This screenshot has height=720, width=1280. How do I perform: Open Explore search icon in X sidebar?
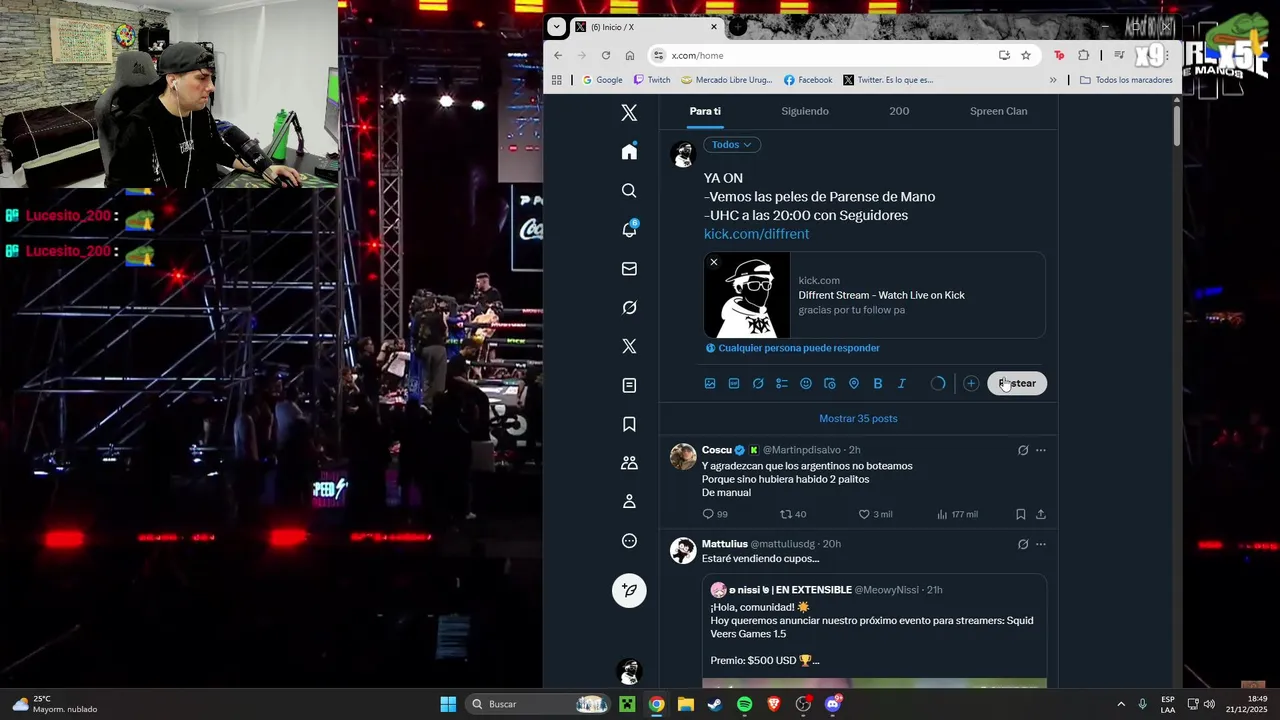tap(629, 190)
